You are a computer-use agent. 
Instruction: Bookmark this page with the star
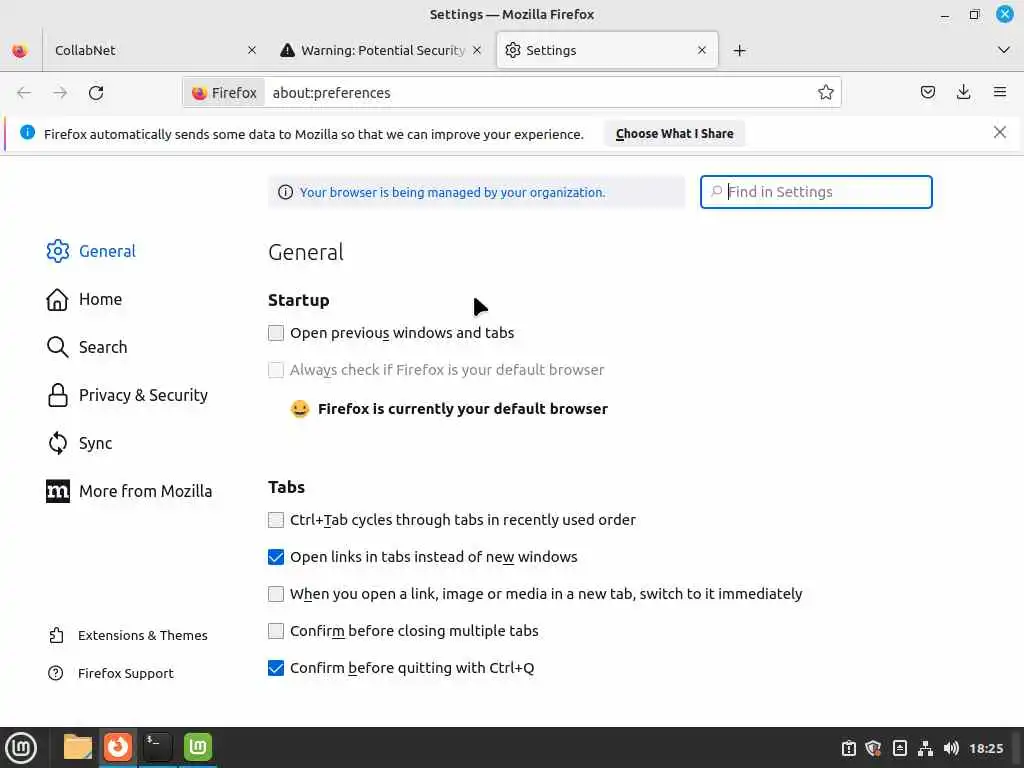click(825, 92)
